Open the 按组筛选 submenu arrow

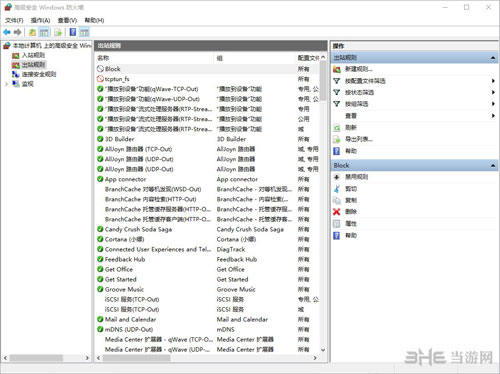point(493,104)
